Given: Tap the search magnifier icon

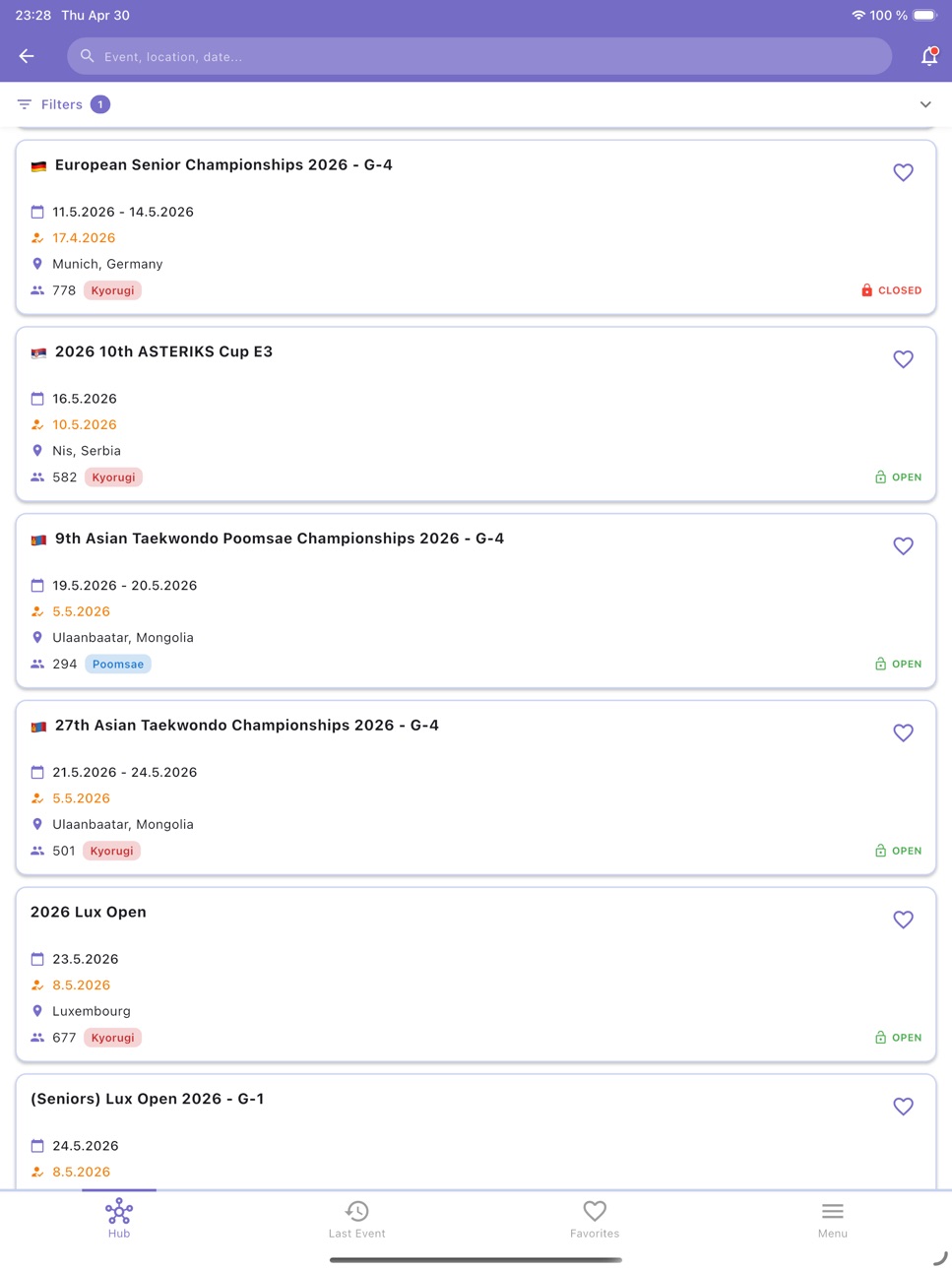Looking at the screenshot, I should click(88, 56).
